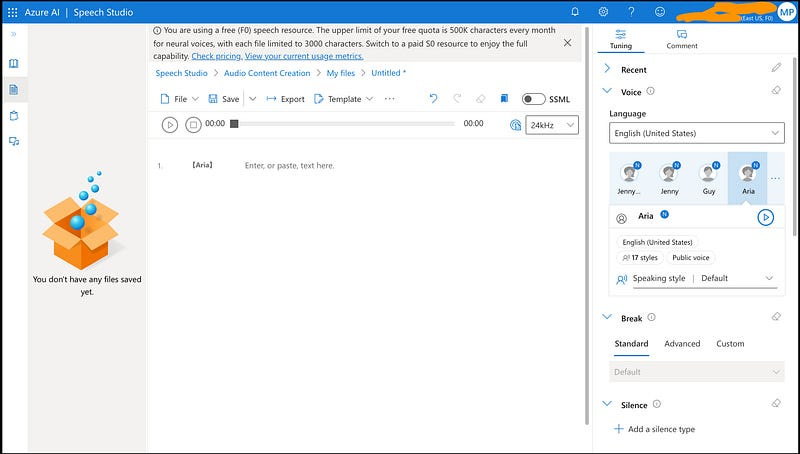Open View your current usage metrics link

(304, 56)
